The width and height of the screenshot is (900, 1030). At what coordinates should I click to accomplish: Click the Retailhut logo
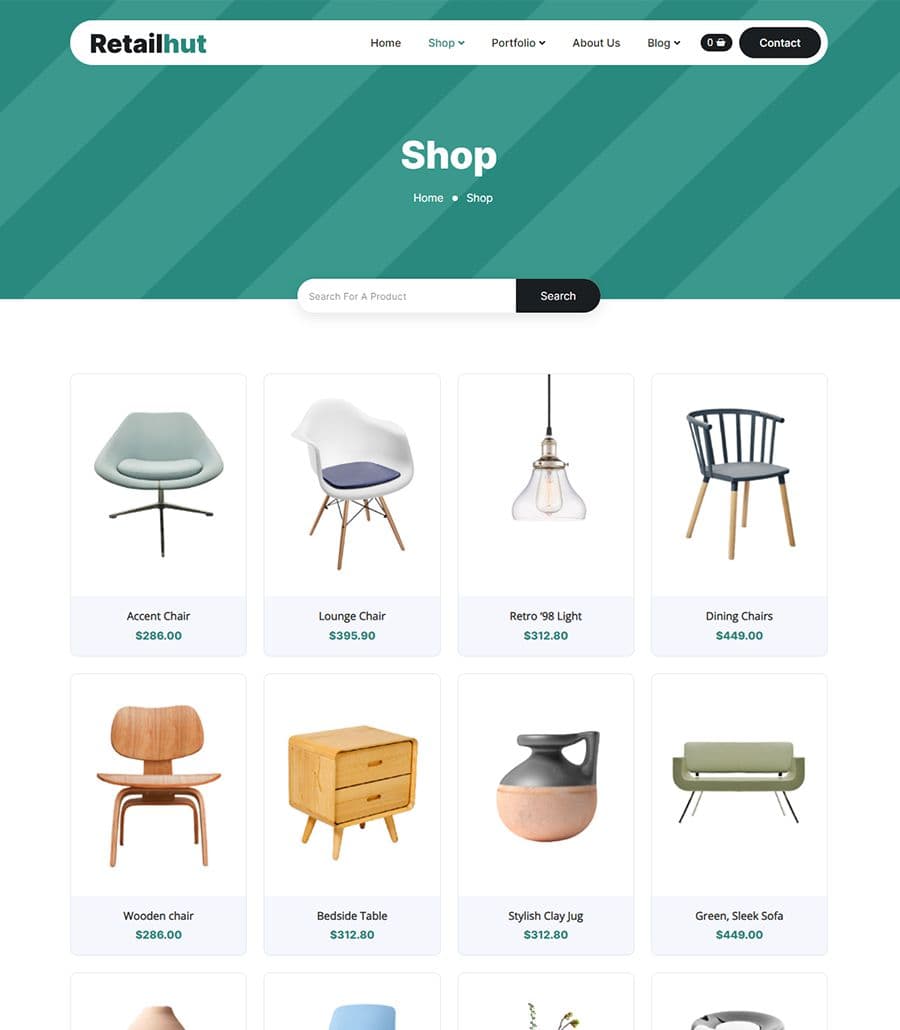[x=148, y=43]
